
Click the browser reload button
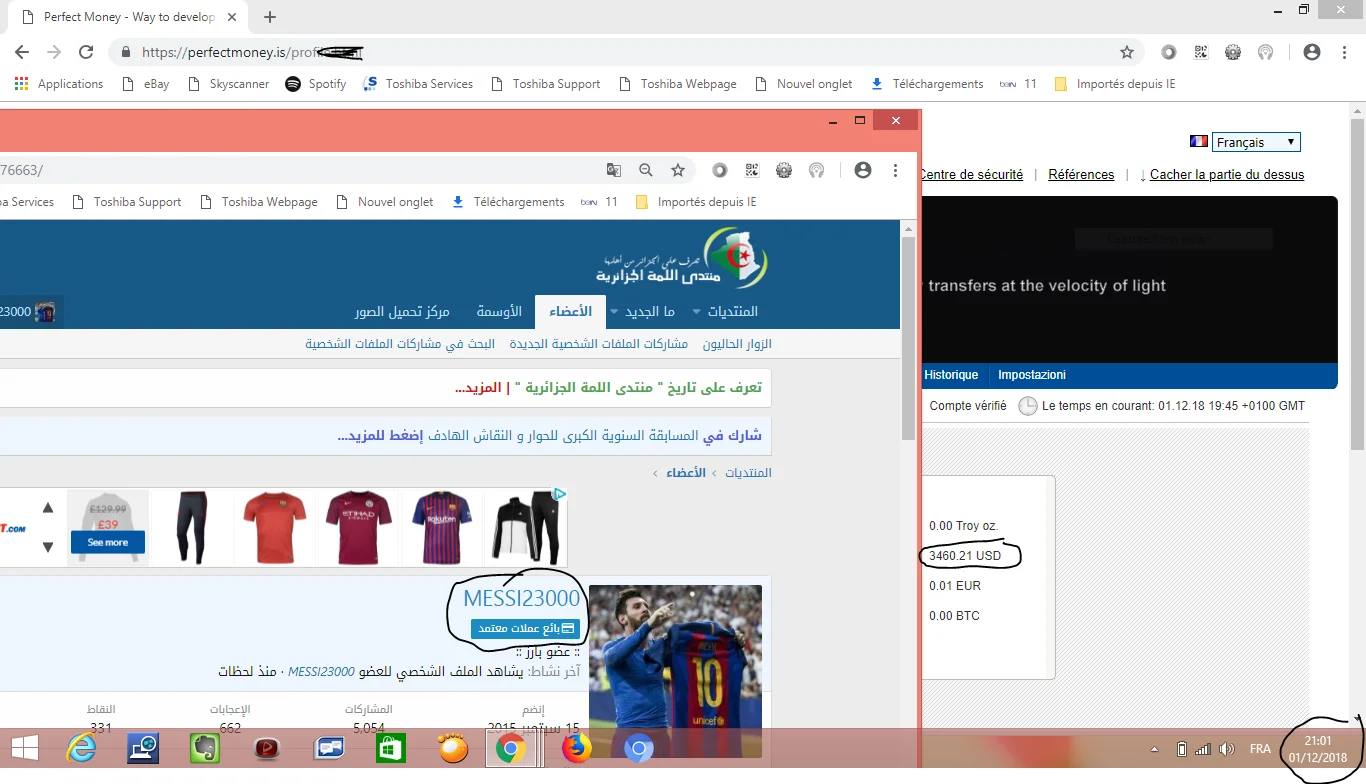86,52
